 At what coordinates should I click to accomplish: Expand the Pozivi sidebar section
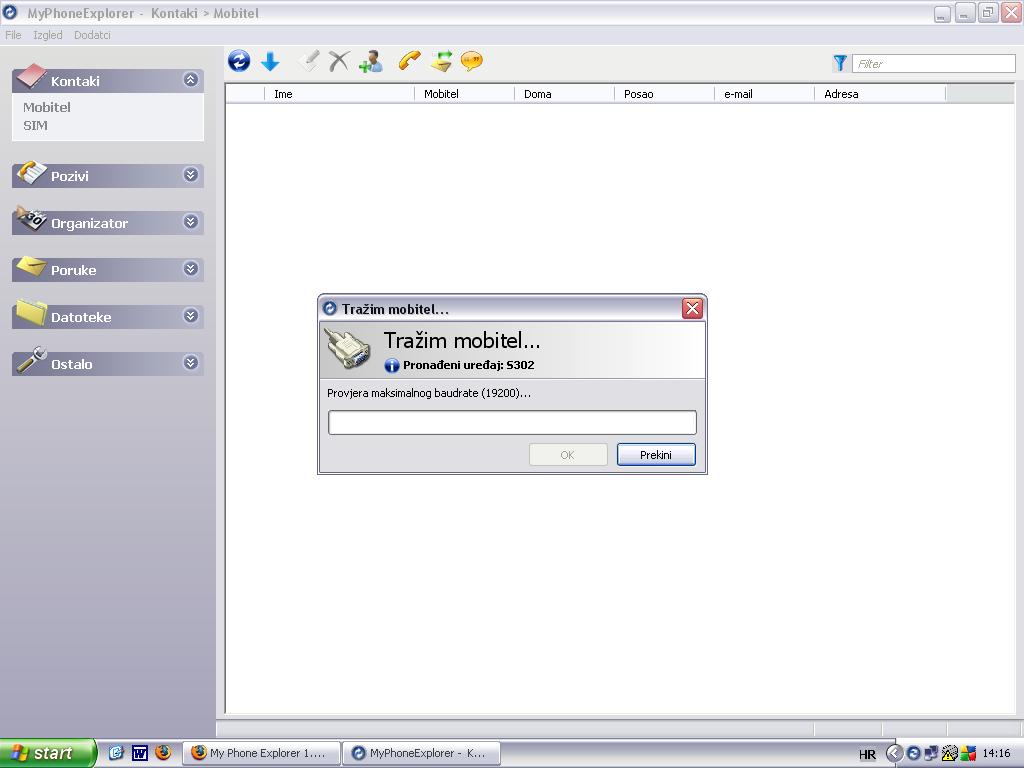click(191, 175)
